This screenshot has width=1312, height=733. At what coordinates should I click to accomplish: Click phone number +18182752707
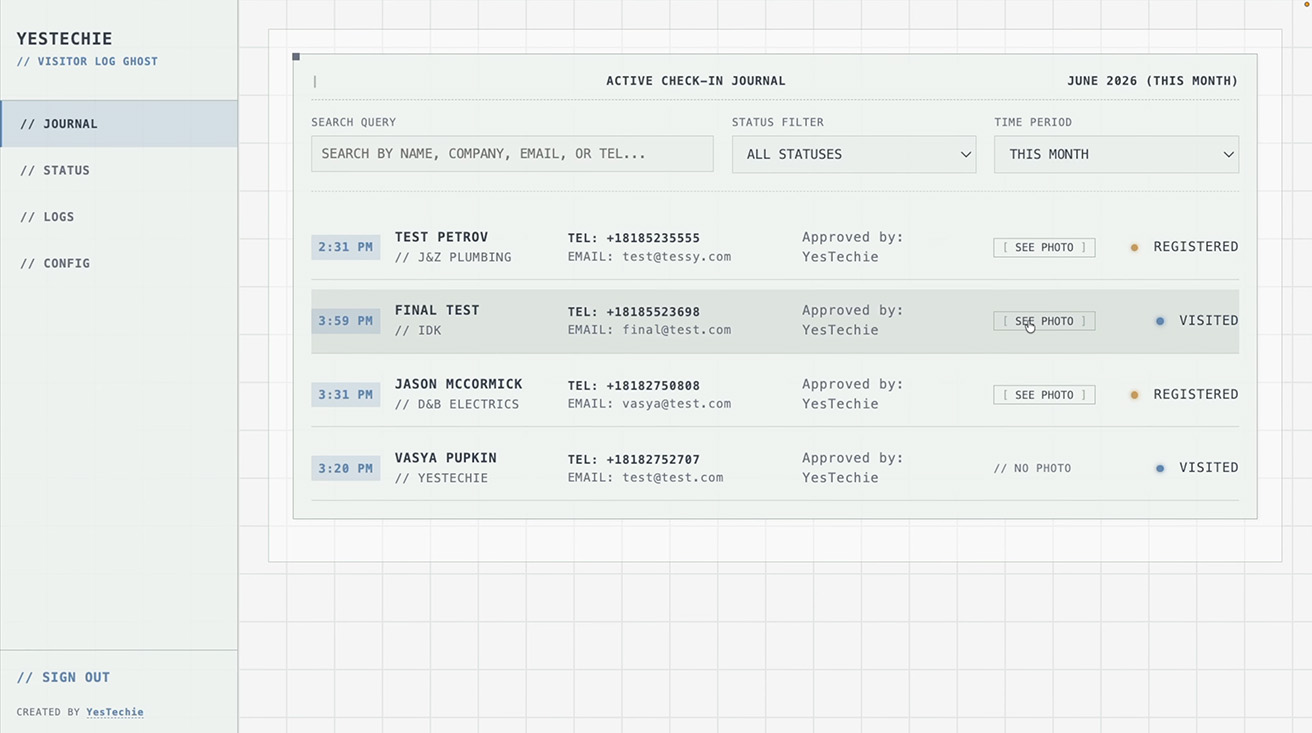(x=653, y=460)
